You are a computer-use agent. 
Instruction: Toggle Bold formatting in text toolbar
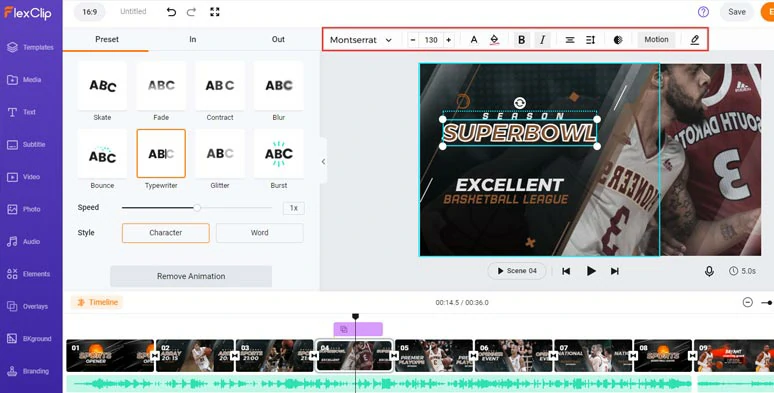pyautogui.click(x=521, y=40)
